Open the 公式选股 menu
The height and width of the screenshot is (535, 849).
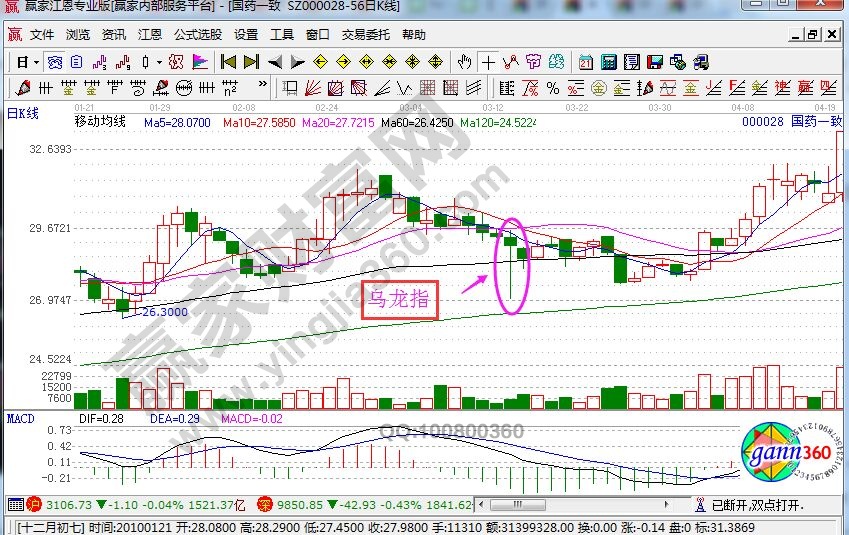click(x=197, y=34)
